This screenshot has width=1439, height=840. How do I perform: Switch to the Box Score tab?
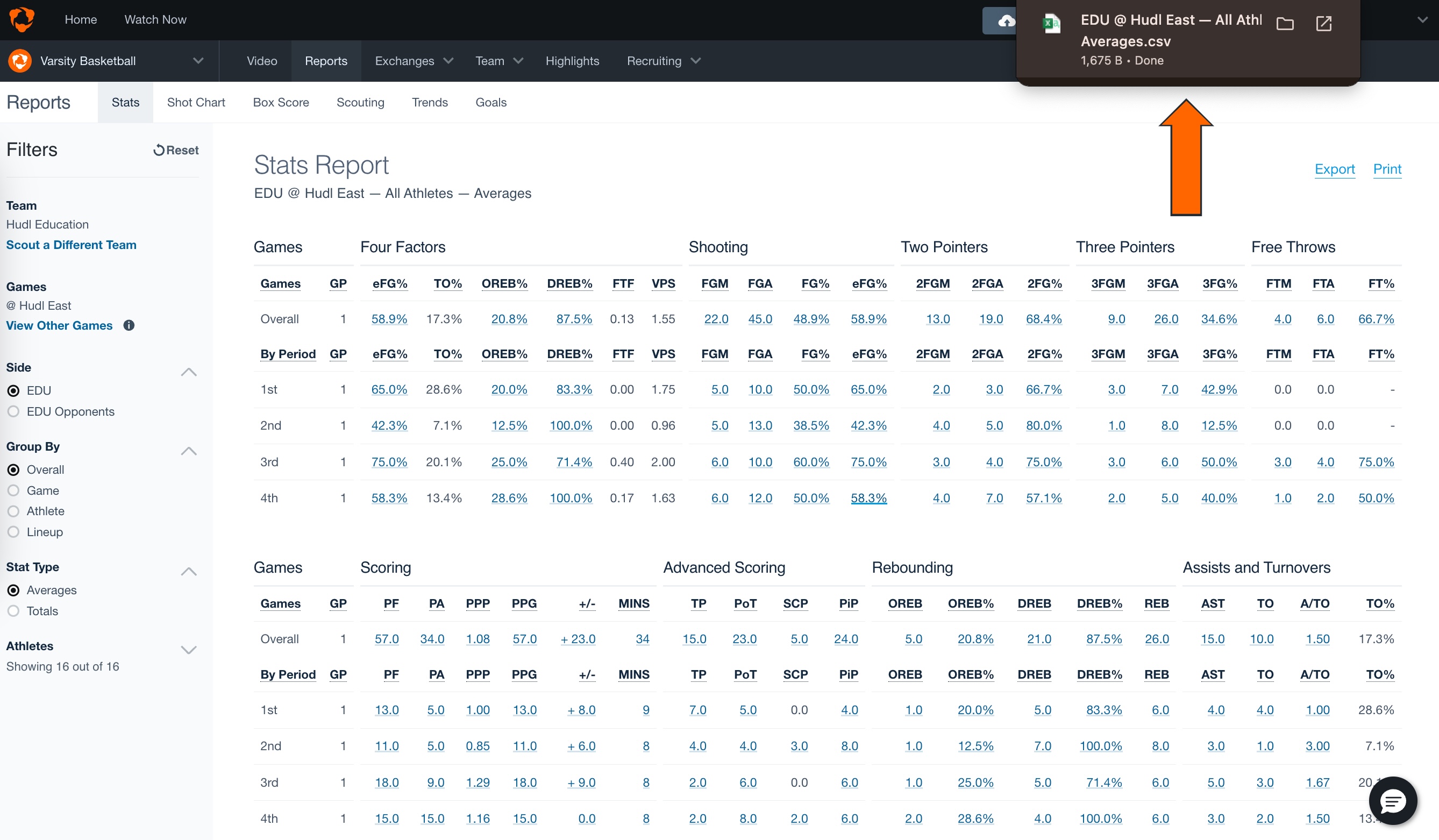point(281,102)
